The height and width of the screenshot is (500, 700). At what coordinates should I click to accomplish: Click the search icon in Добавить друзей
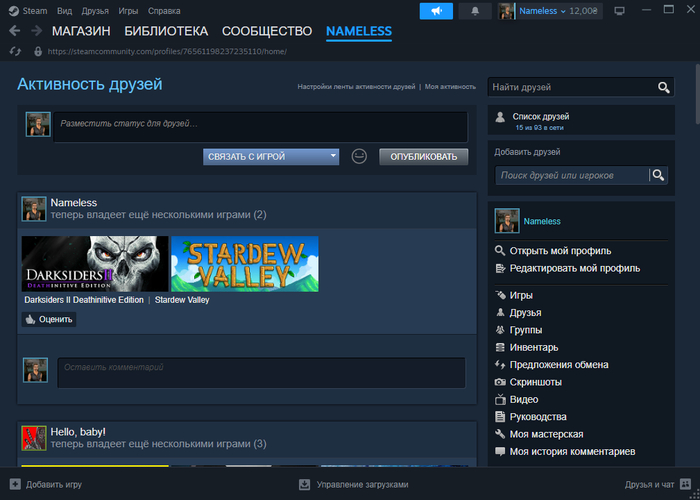tap(658, 175)
